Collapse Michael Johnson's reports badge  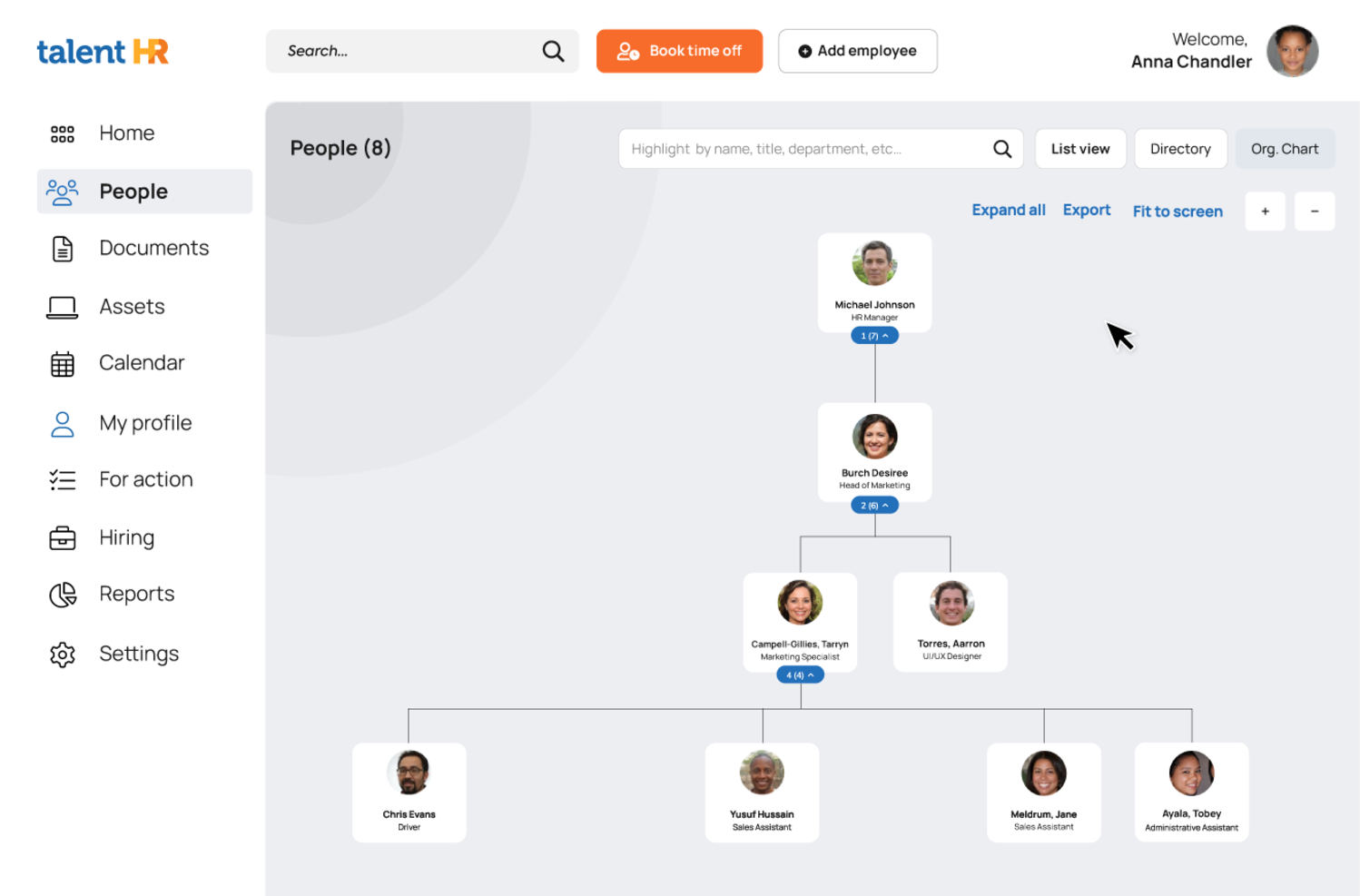pyautogui.click(x=874, y=336)
